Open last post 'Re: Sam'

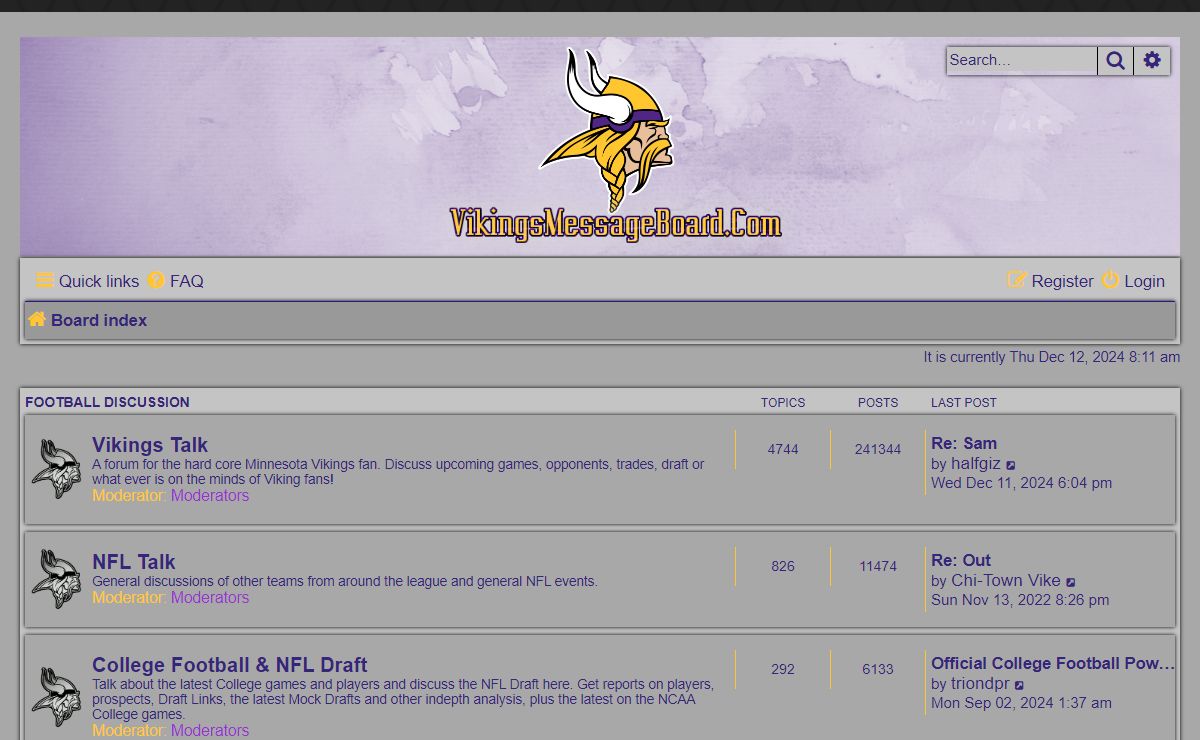click(964, 443)
